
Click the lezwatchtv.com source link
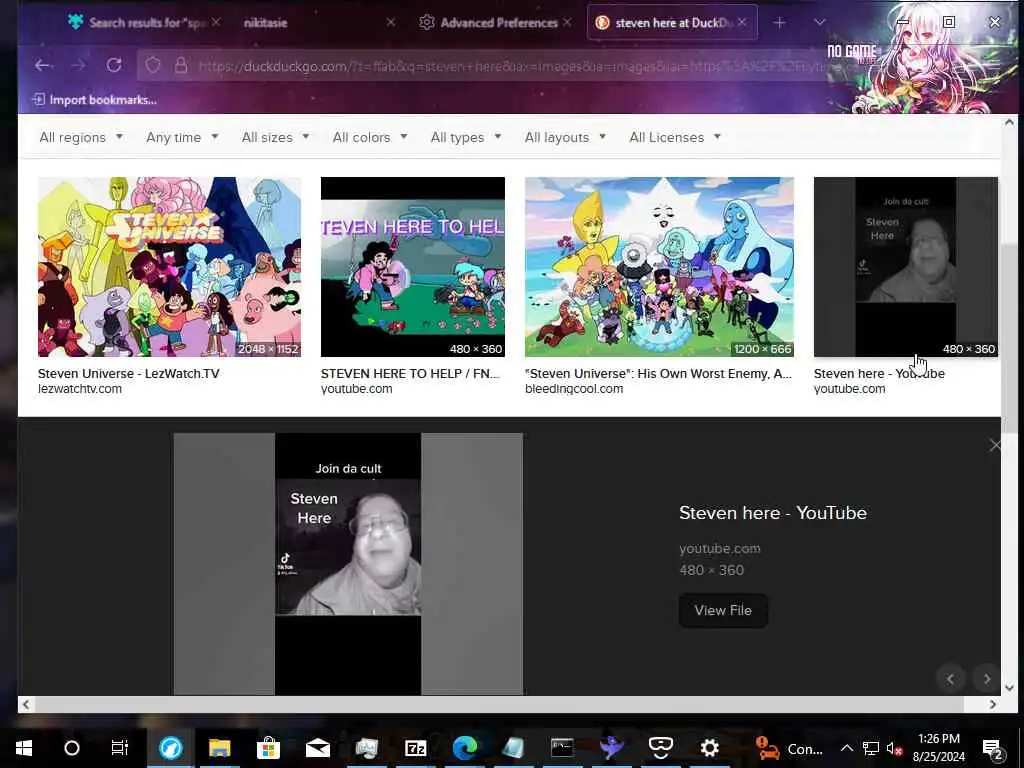(x=80, y=389)
